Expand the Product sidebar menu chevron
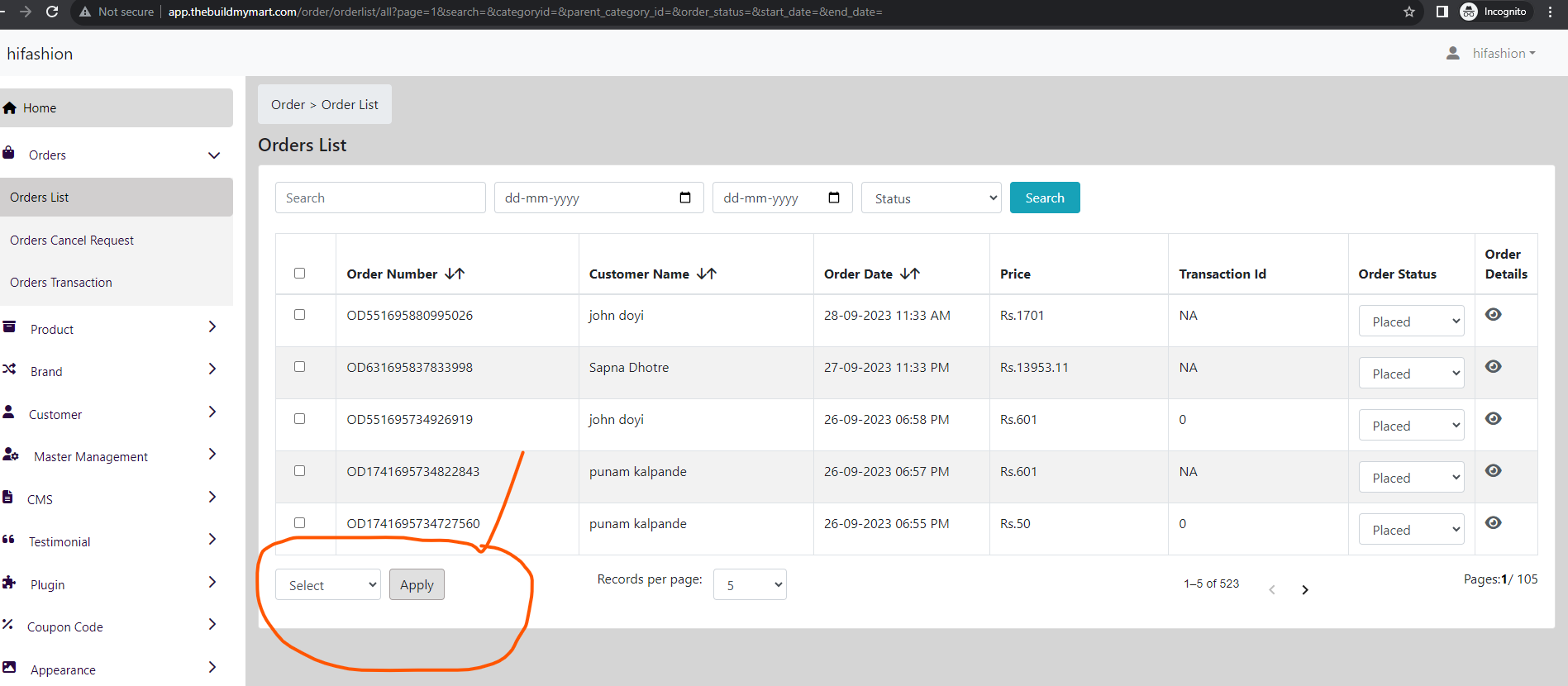 coord(212,327)
